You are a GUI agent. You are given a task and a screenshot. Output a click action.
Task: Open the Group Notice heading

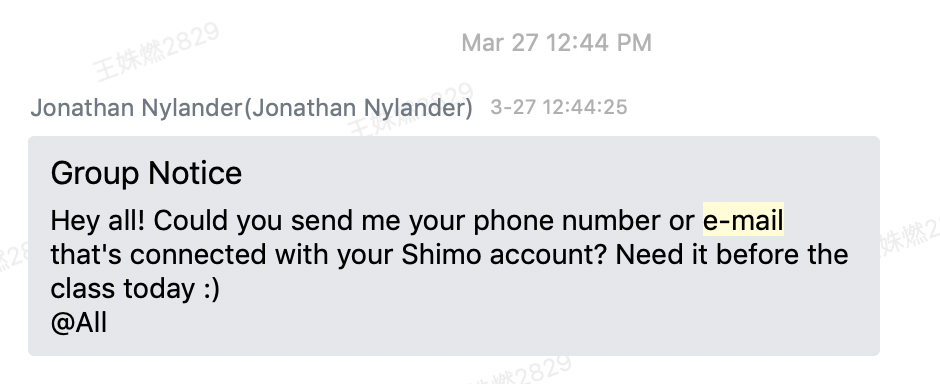146,174
